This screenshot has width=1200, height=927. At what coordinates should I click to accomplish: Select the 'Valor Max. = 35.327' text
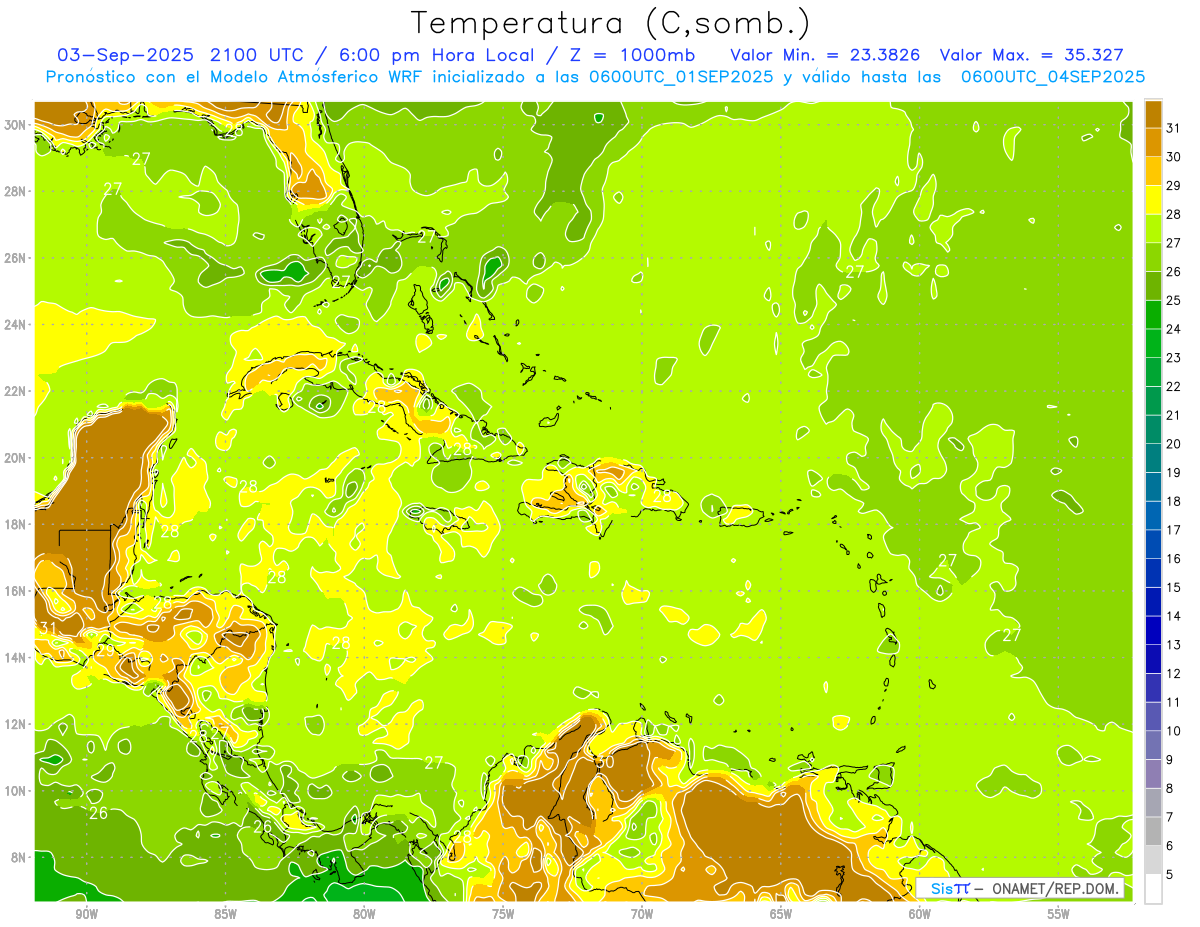click(1032, 55)
